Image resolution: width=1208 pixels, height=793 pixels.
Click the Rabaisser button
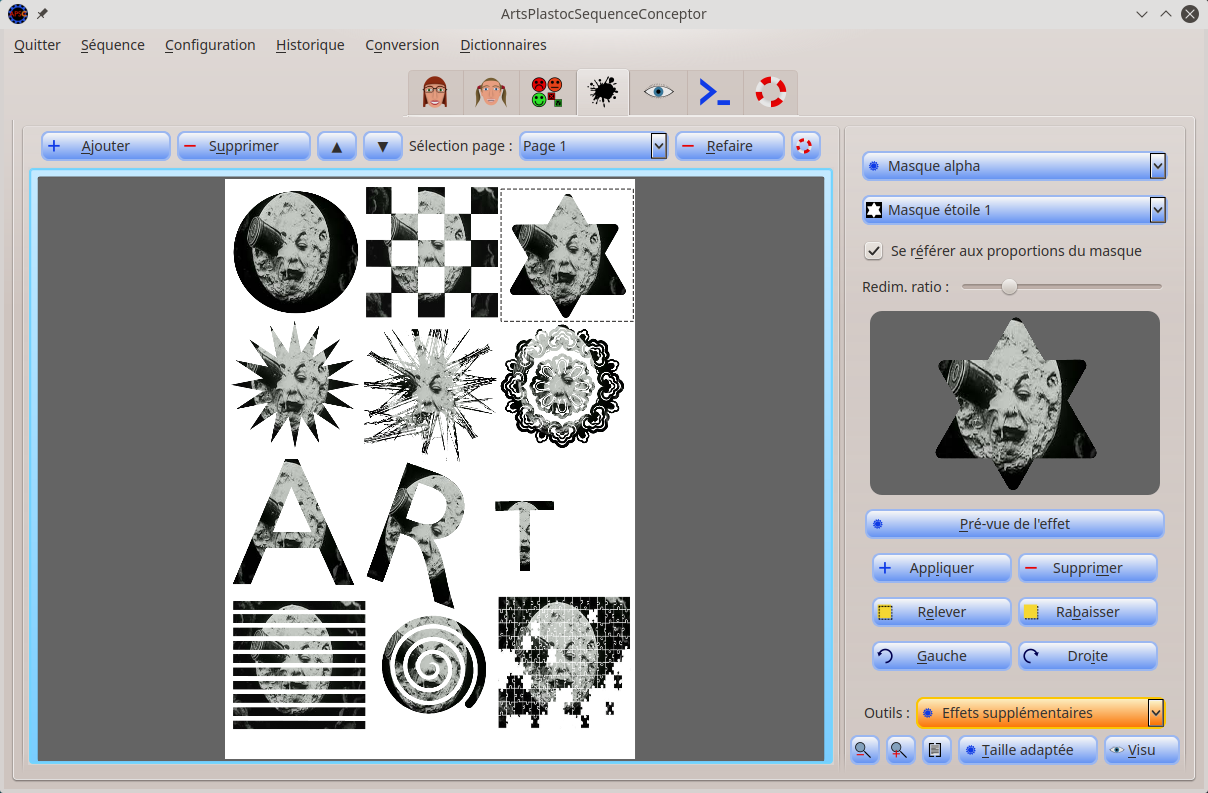click(1088, 612)
